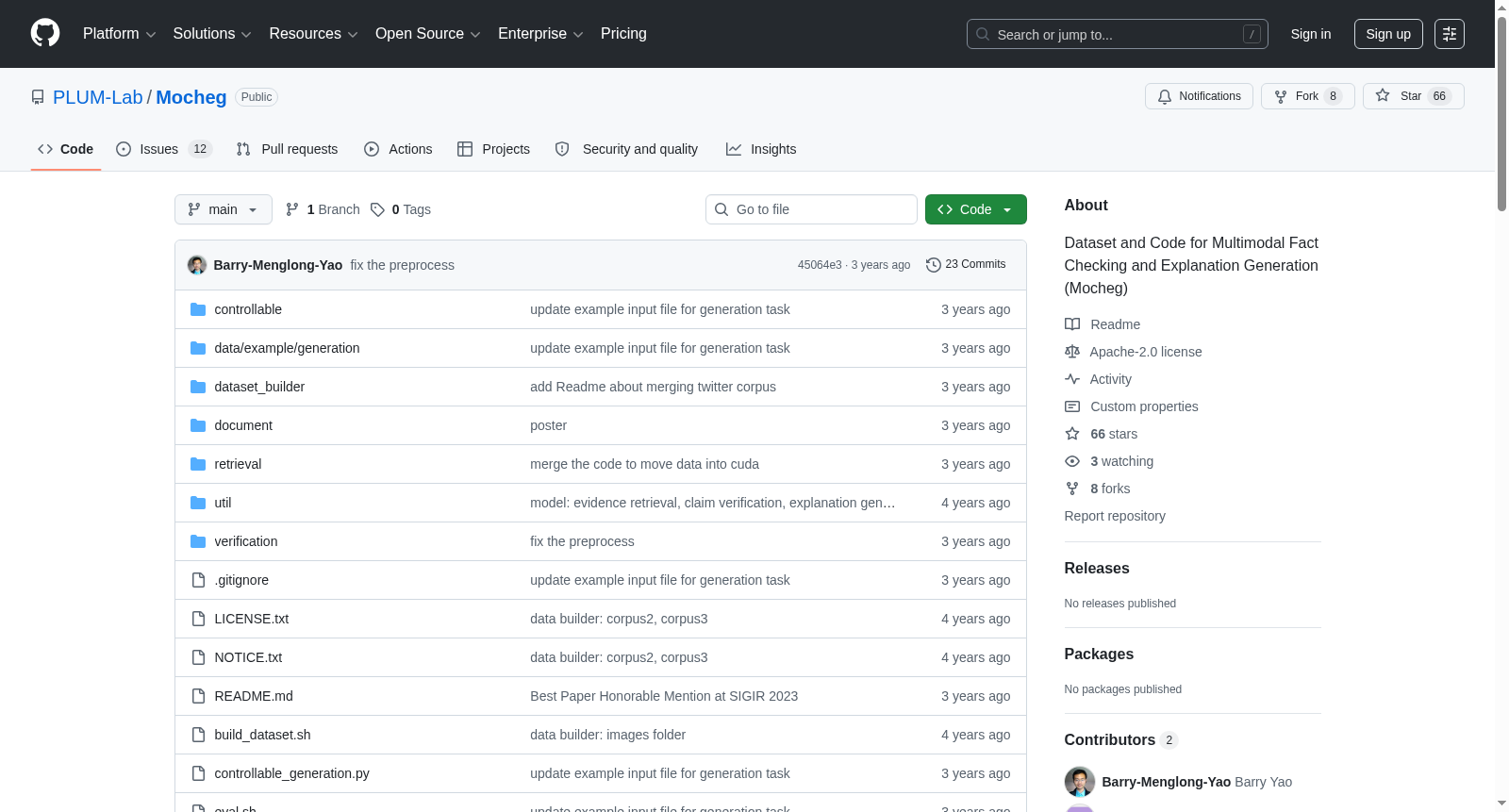The width and height of the screenshot is (1509, 812).
Task: Click the fork icon beside 8 forks
Action: coord(1072,489)
